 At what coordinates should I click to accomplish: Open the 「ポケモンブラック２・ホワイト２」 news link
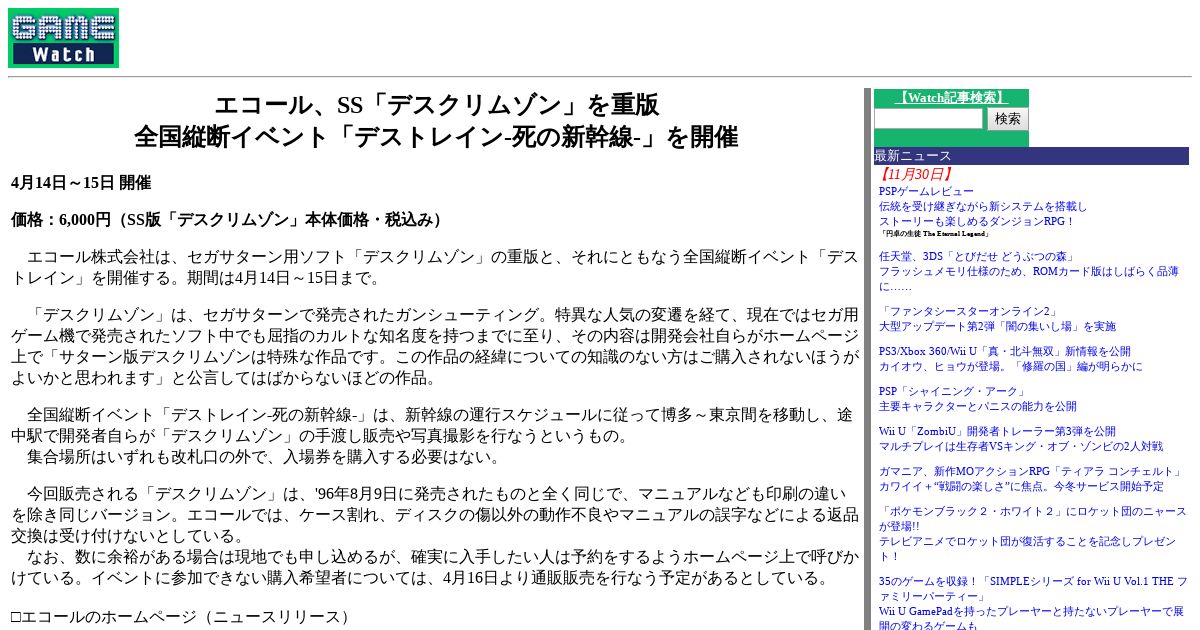pyautogui.click(x=1032, y=518)
